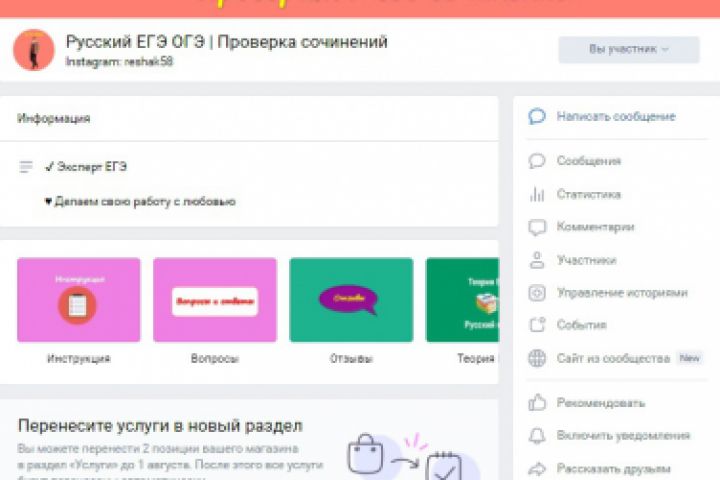Screen dimensions: 720x480
Task: Click the 'Сообщения' chat icon
Action: click(x=537, y=161)
